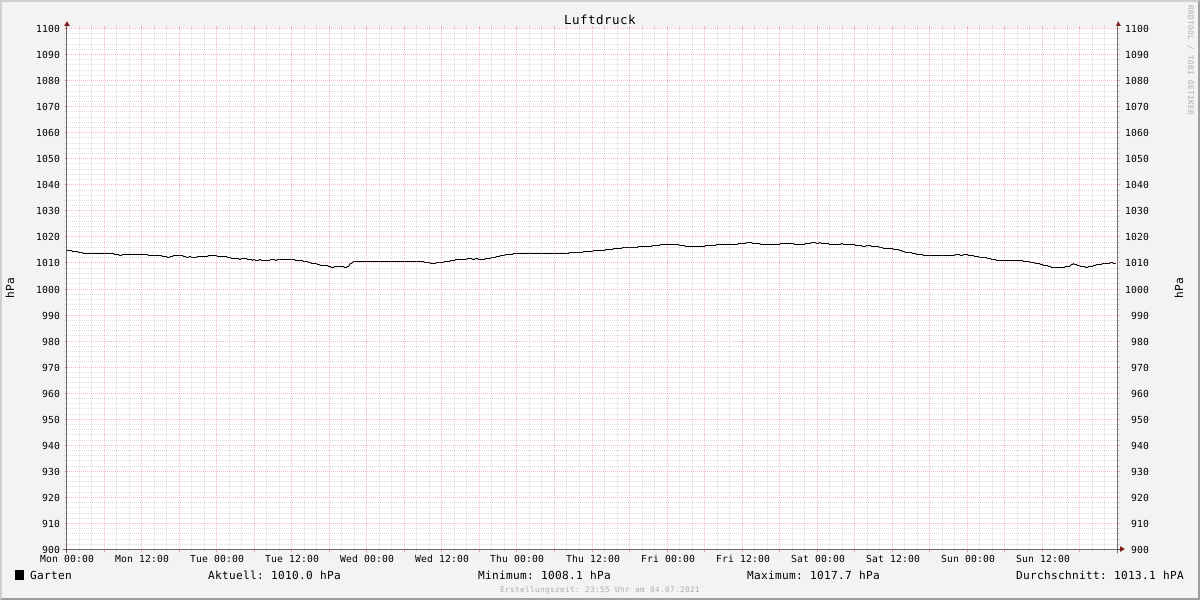This screenshot has width=1200, height=600.
Task: Click the Erstellungszeit 23:55 Uhr timestamp text
Action: pos(600,589)
